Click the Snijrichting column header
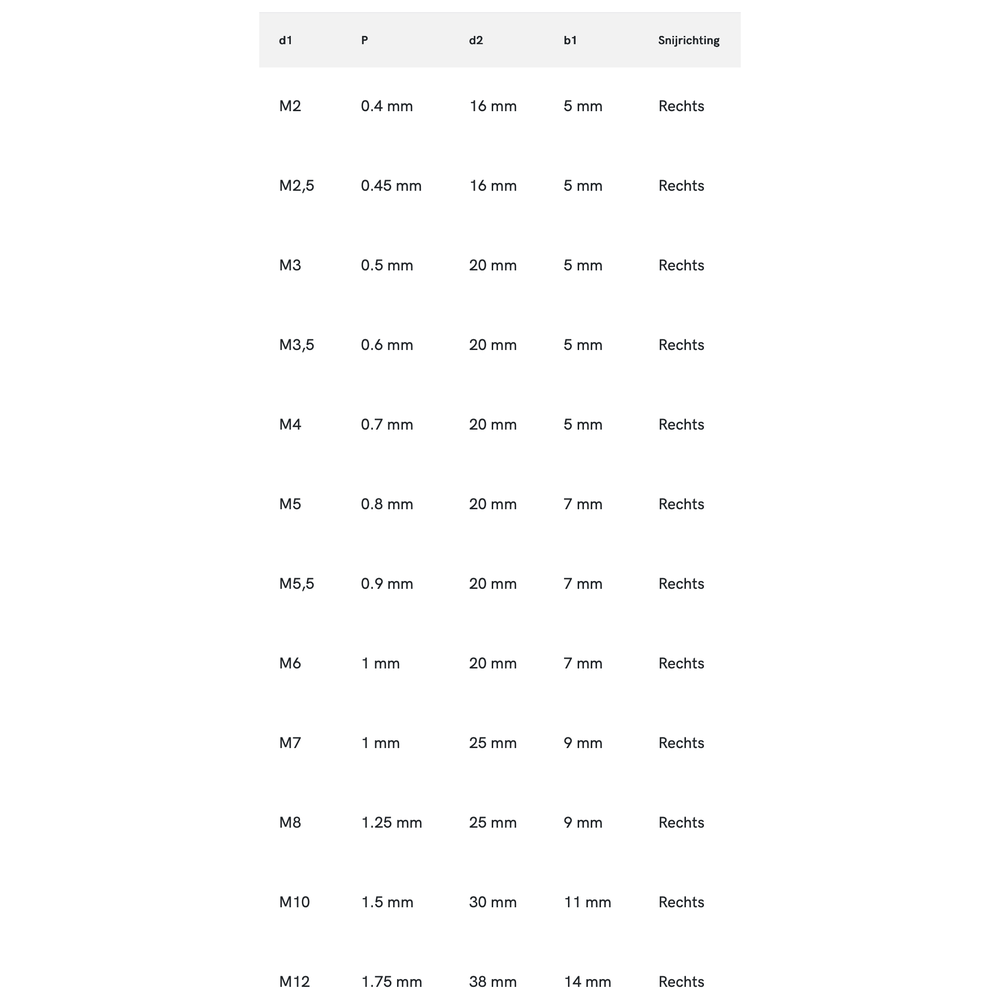The width and height of the screenshot is (1000, 1000). (x=688, y=41)
